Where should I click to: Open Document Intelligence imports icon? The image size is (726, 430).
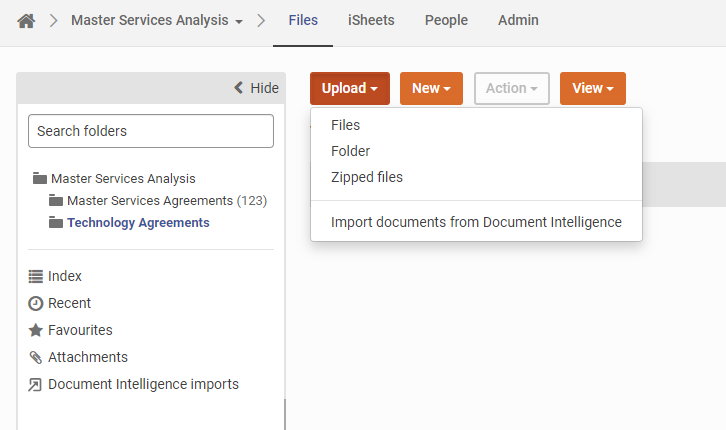click(36, 384)
